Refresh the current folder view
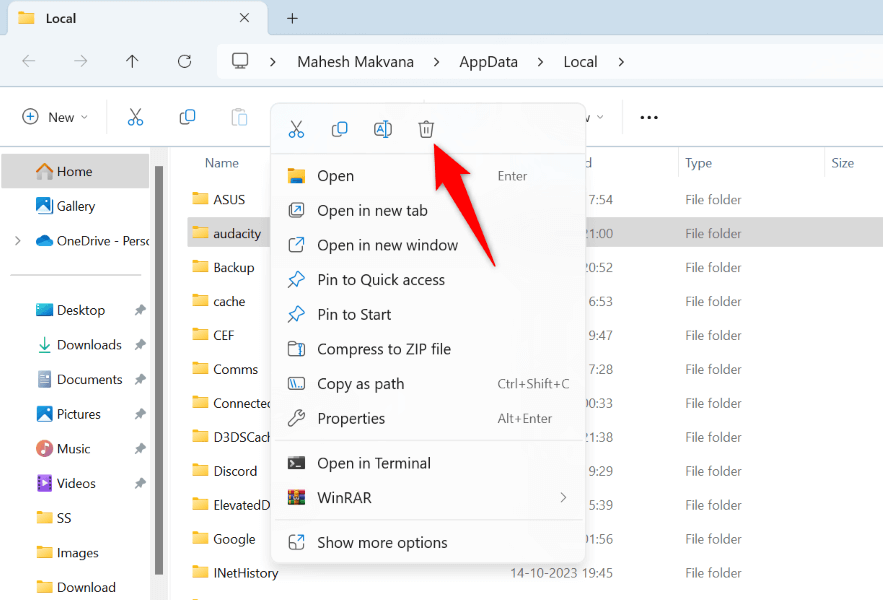Screen dimensions: 883x600 click(x=184, y=61)
